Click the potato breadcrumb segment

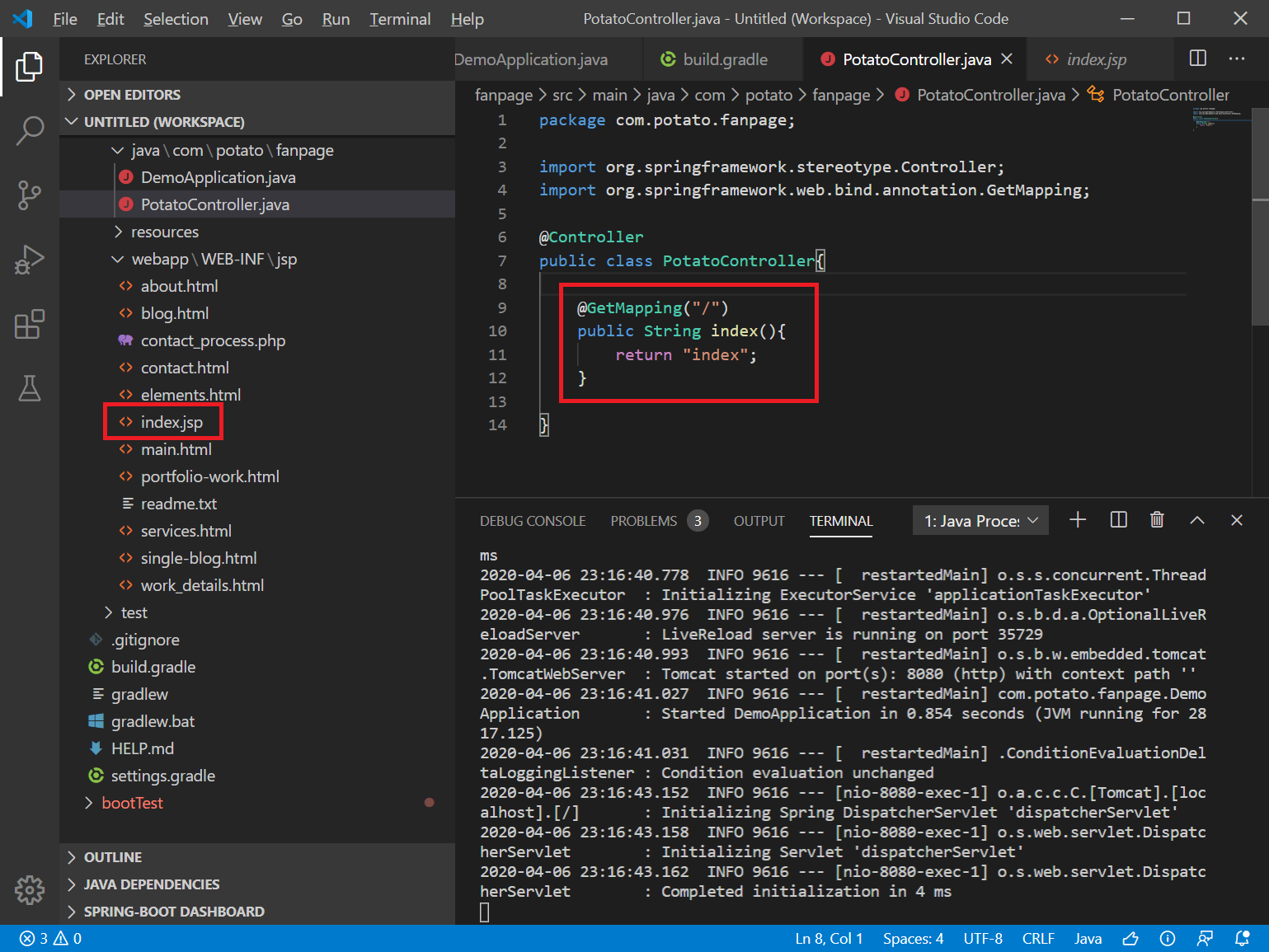[768, 95]
